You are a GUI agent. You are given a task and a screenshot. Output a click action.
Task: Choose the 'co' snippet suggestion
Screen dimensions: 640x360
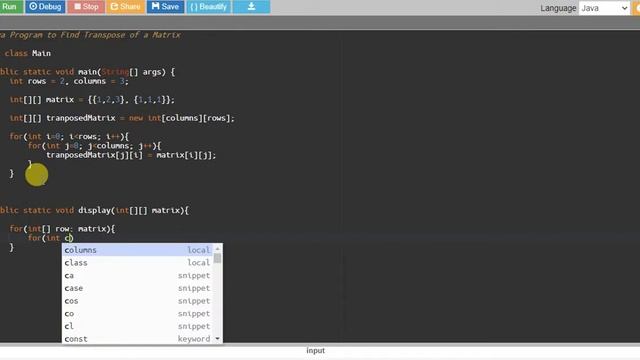point(137,313)
